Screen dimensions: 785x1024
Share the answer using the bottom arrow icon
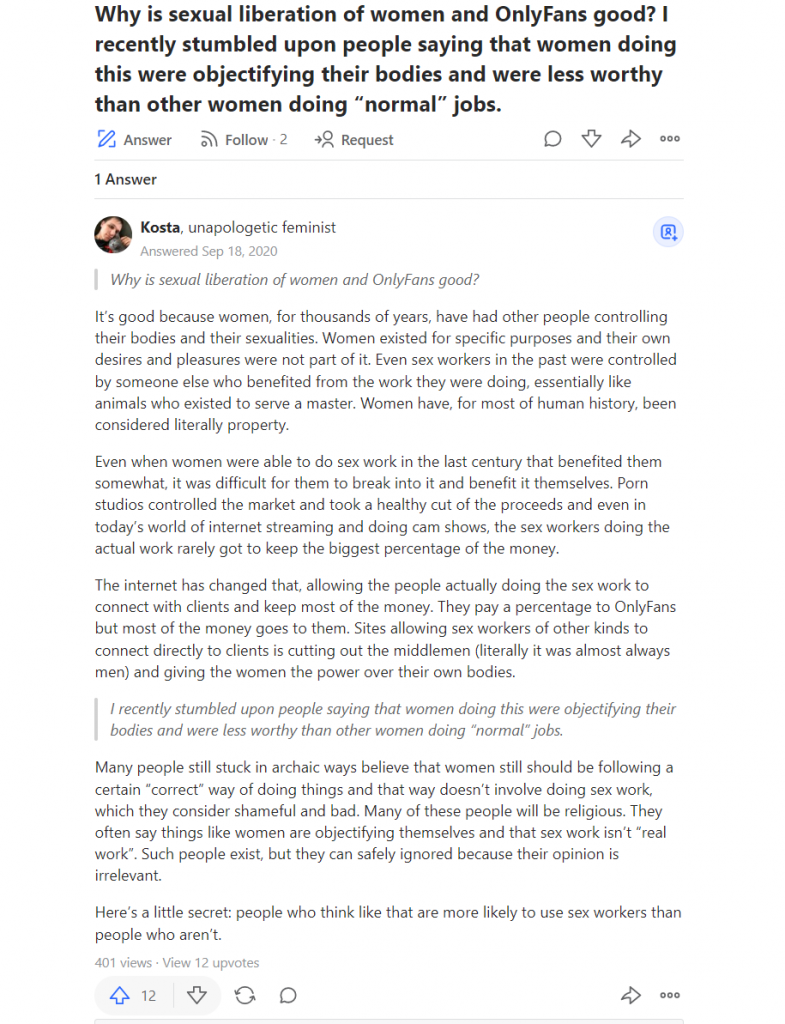pyautogui.click(x=631, y=995)
